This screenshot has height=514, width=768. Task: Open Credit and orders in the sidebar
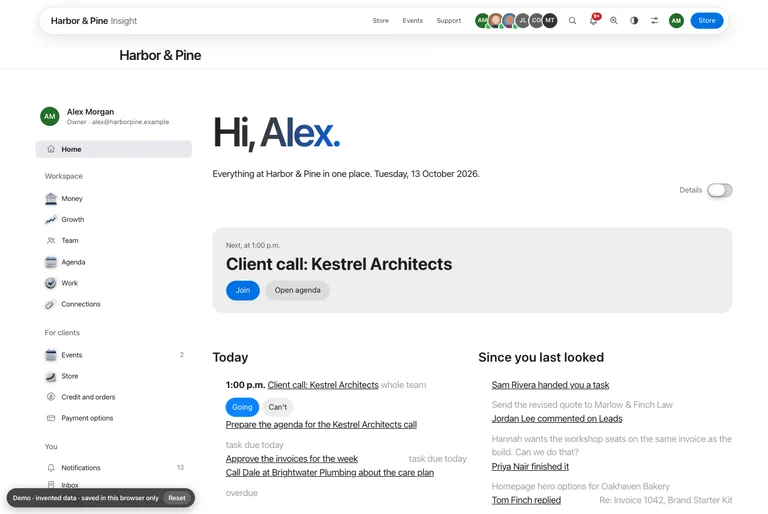114,397
